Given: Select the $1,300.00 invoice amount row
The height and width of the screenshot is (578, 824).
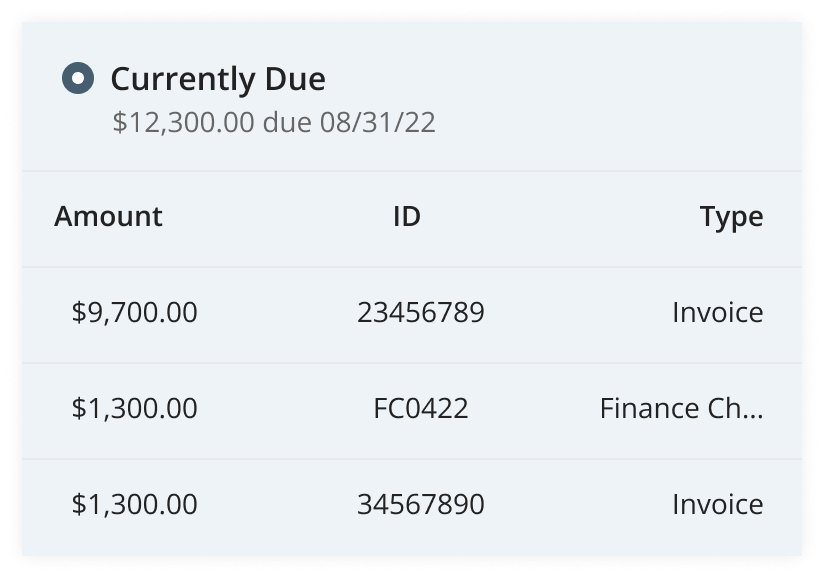Looking at the screenshot, I should 136,506.
